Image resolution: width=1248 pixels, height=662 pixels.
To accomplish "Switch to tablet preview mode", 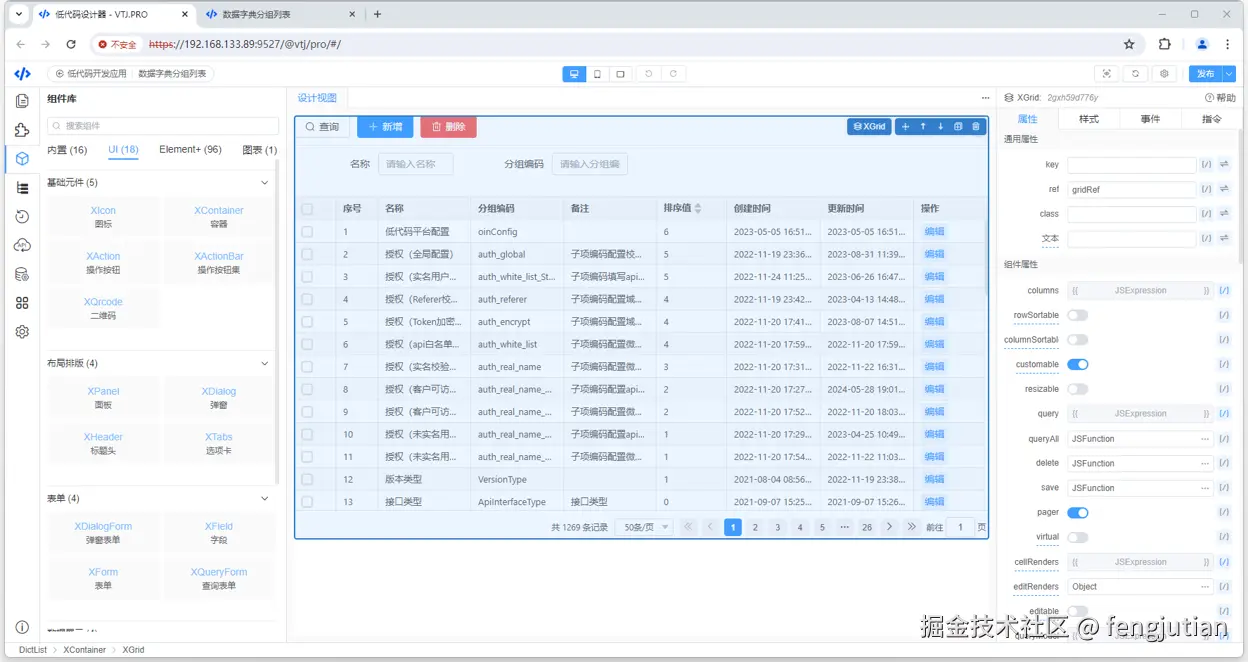I will coord(621,74).
